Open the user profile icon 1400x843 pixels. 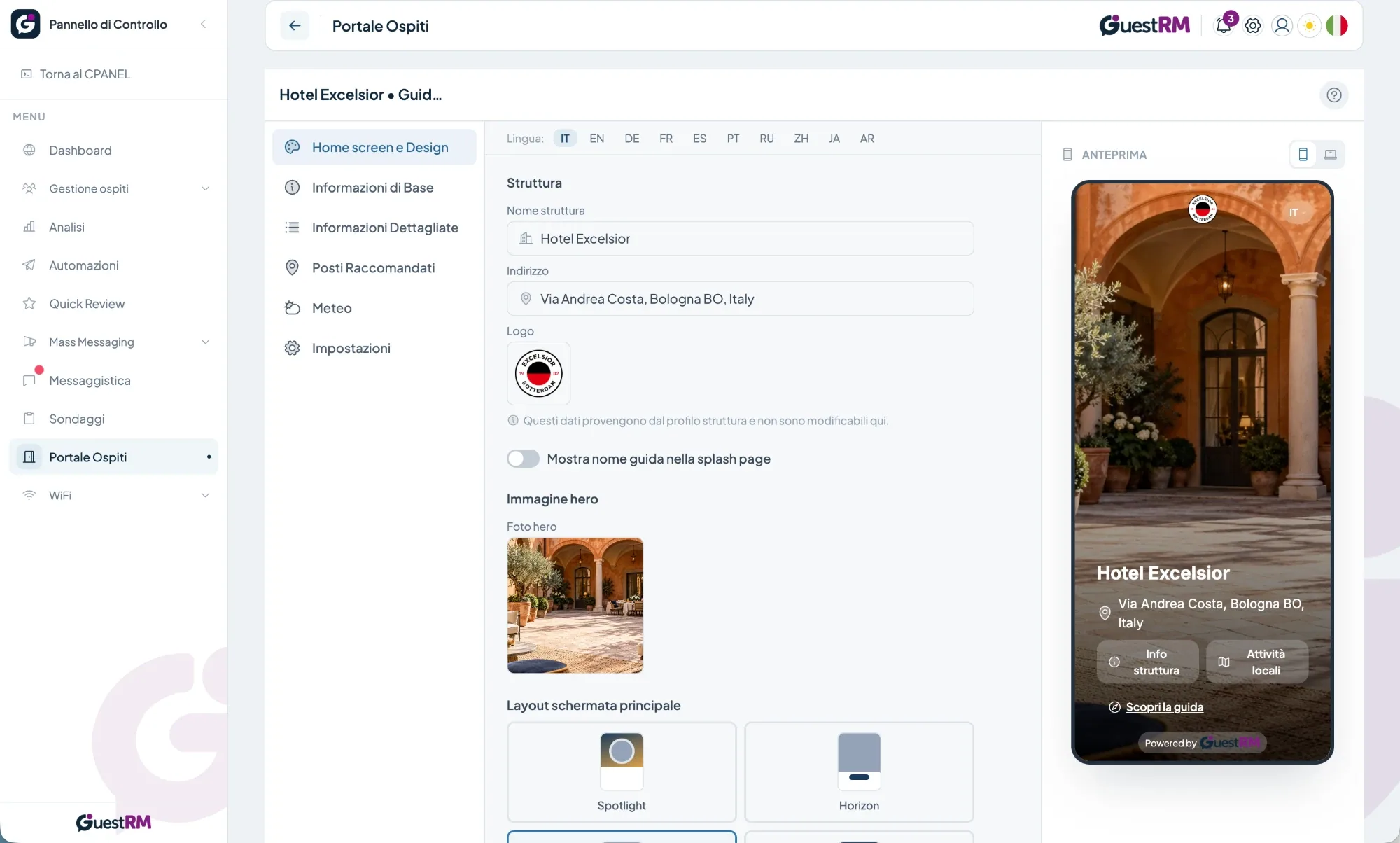point(1282,26)
